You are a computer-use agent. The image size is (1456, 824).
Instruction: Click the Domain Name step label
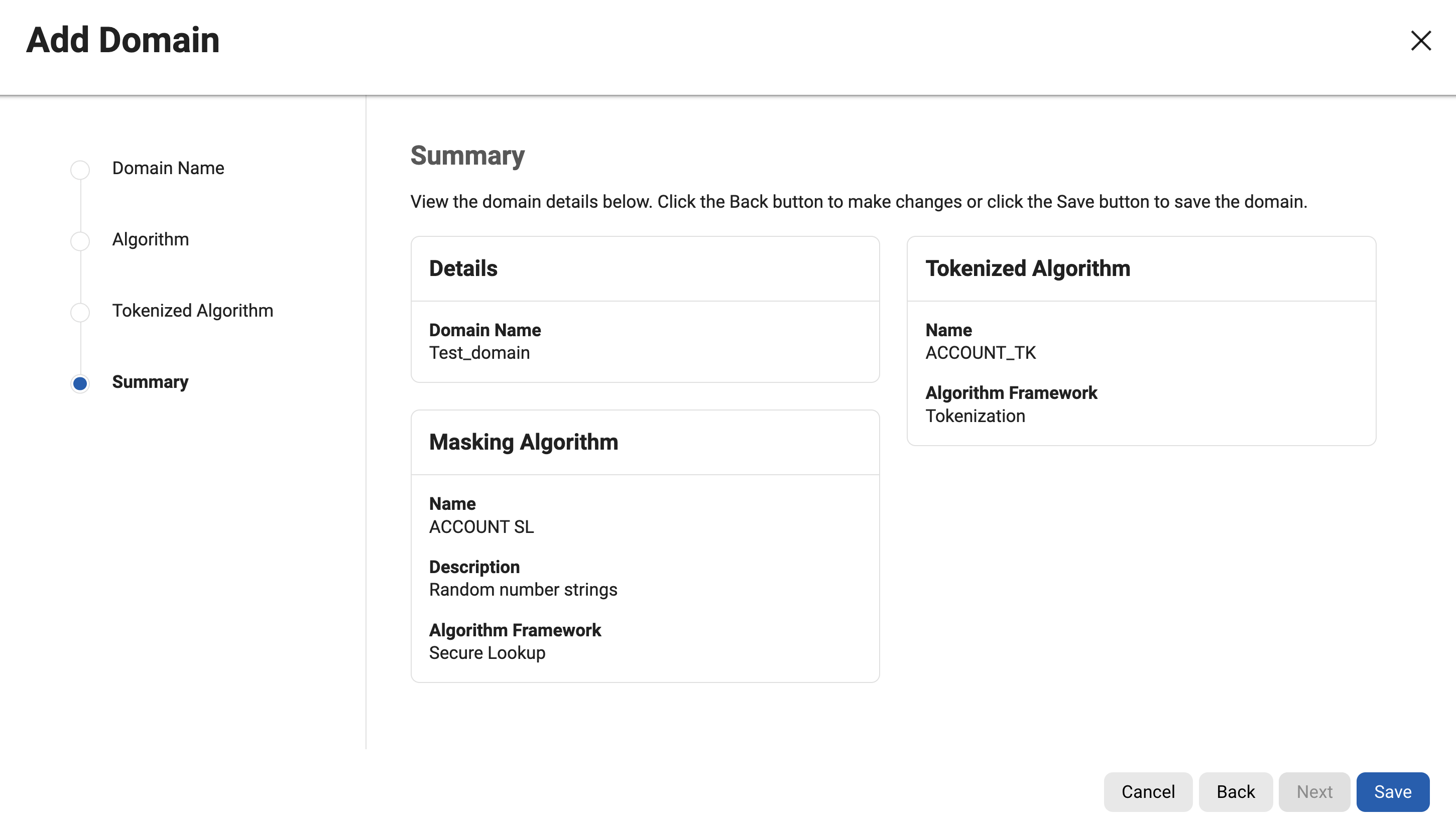point(168,168)
